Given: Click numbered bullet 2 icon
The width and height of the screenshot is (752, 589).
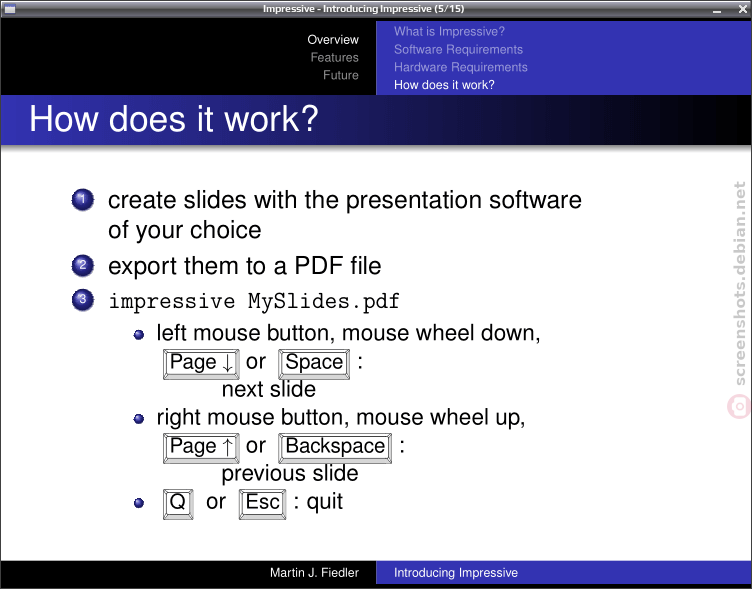Looking at the screenshot, I should coord(82,265).
